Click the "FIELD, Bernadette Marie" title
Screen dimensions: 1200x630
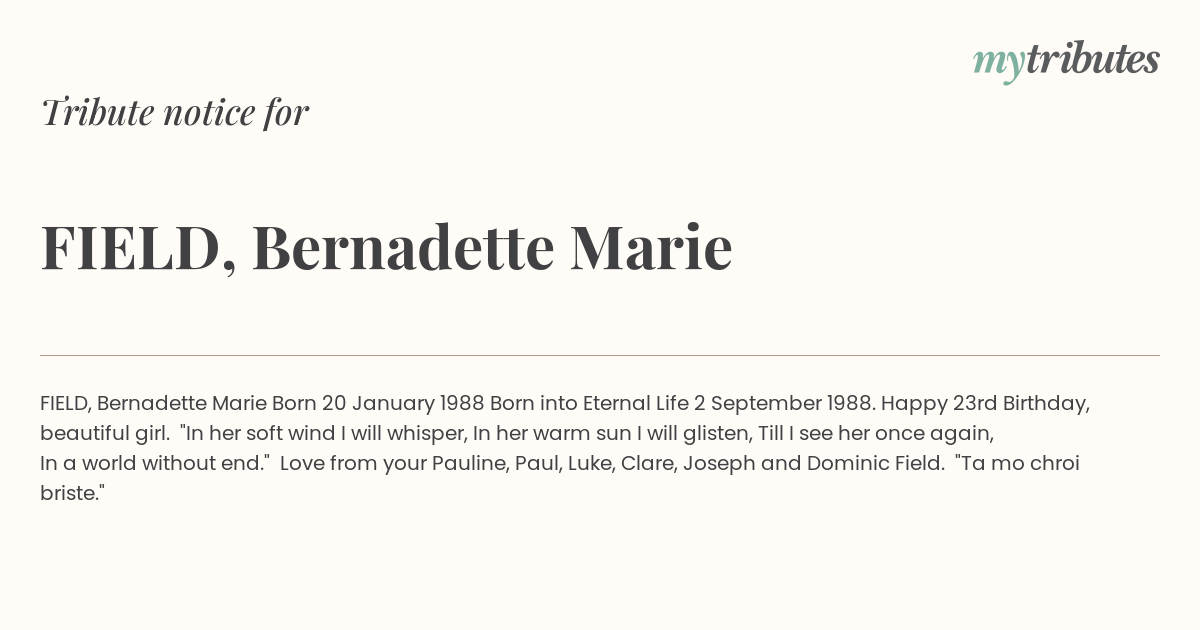[386, 247]
